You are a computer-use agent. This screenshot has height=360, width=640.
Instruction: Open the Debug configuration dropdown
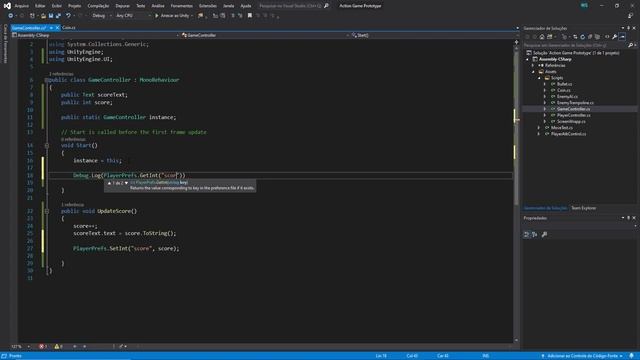tap(101, 16)
